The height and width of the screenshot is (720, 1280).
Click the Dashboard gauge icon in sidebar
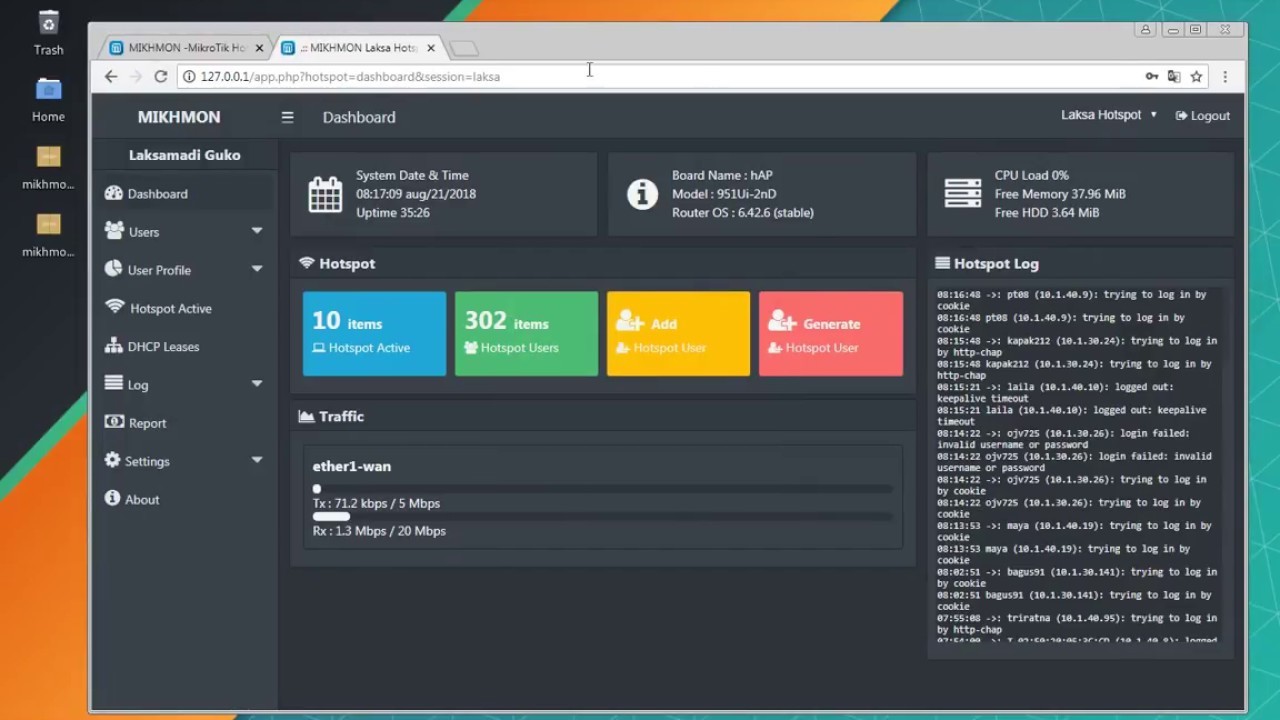coord(113,193)
